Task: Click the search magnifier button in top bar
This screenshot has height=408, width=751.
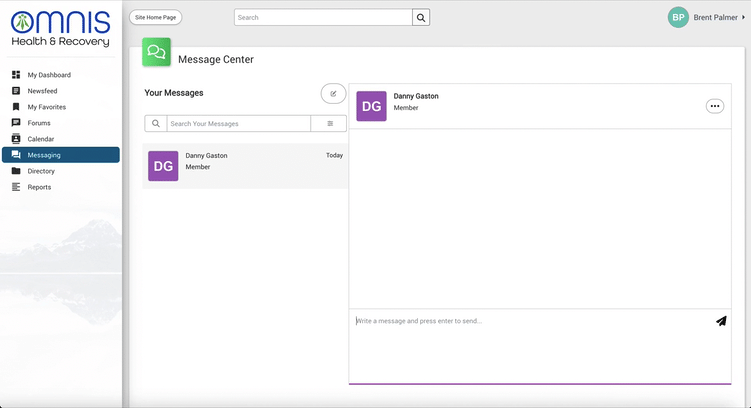Action: (421, 17)
